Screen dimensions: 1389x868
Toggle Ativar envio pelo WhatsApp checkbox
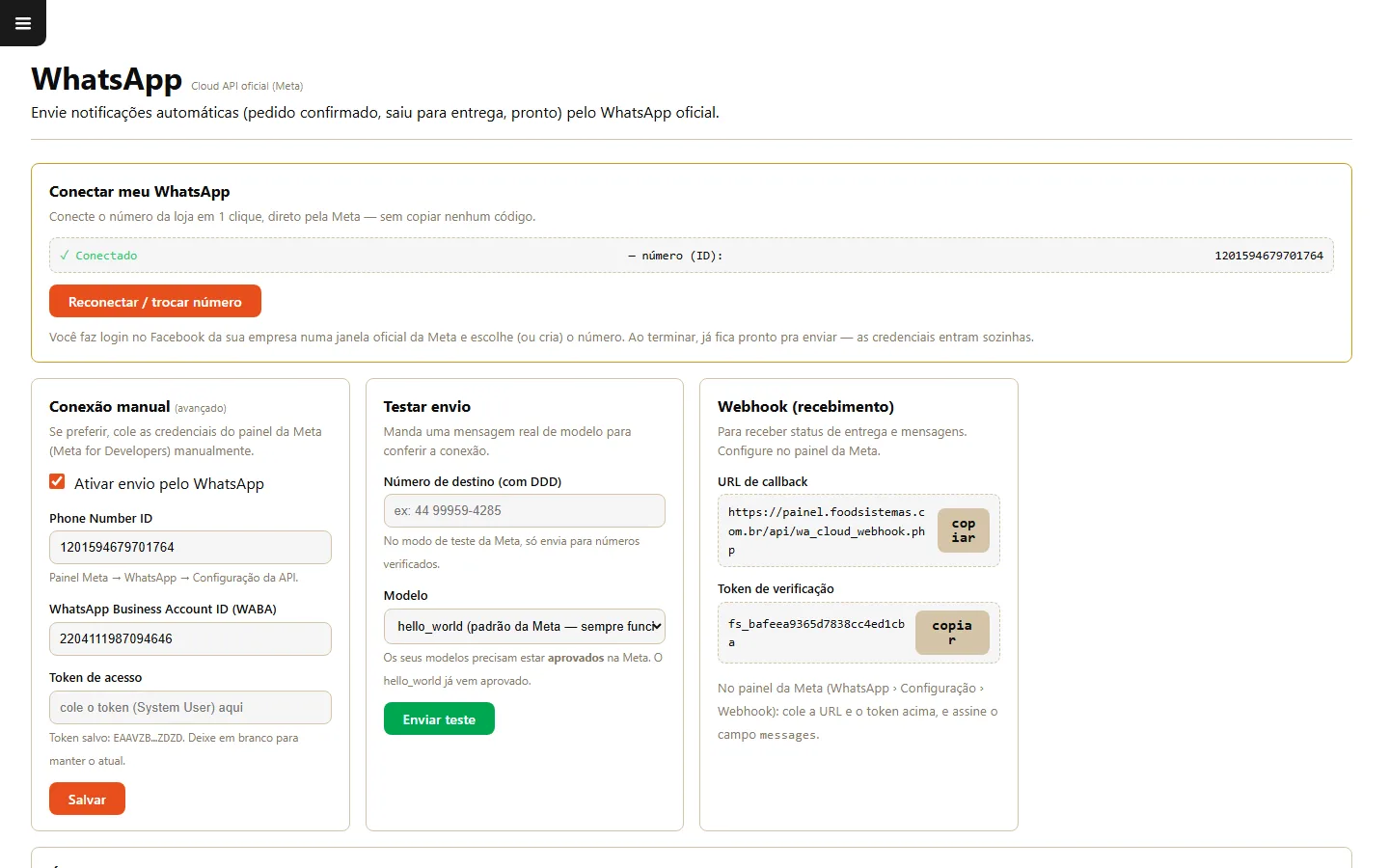[x=57, y=481]
